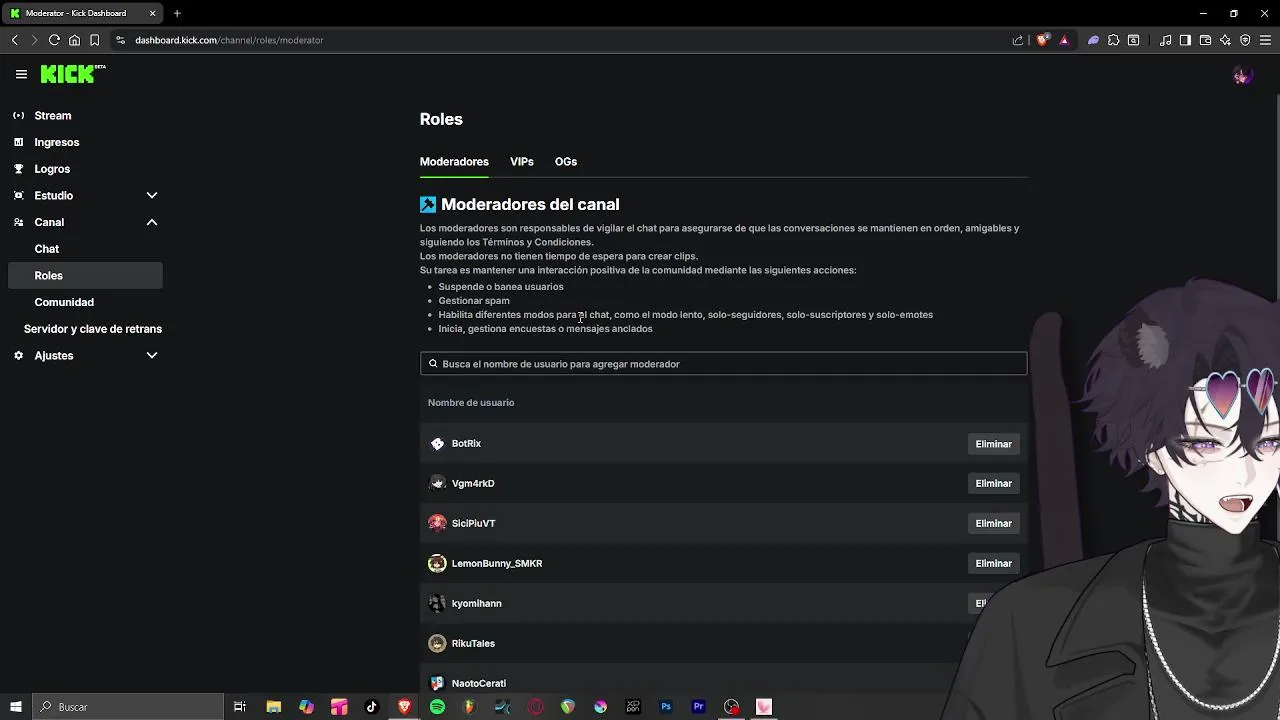Image resolution: width=1280 pixels, height=720 pixels.
Task: Click the kyomihann username text
Action: [x=476, y=604]
